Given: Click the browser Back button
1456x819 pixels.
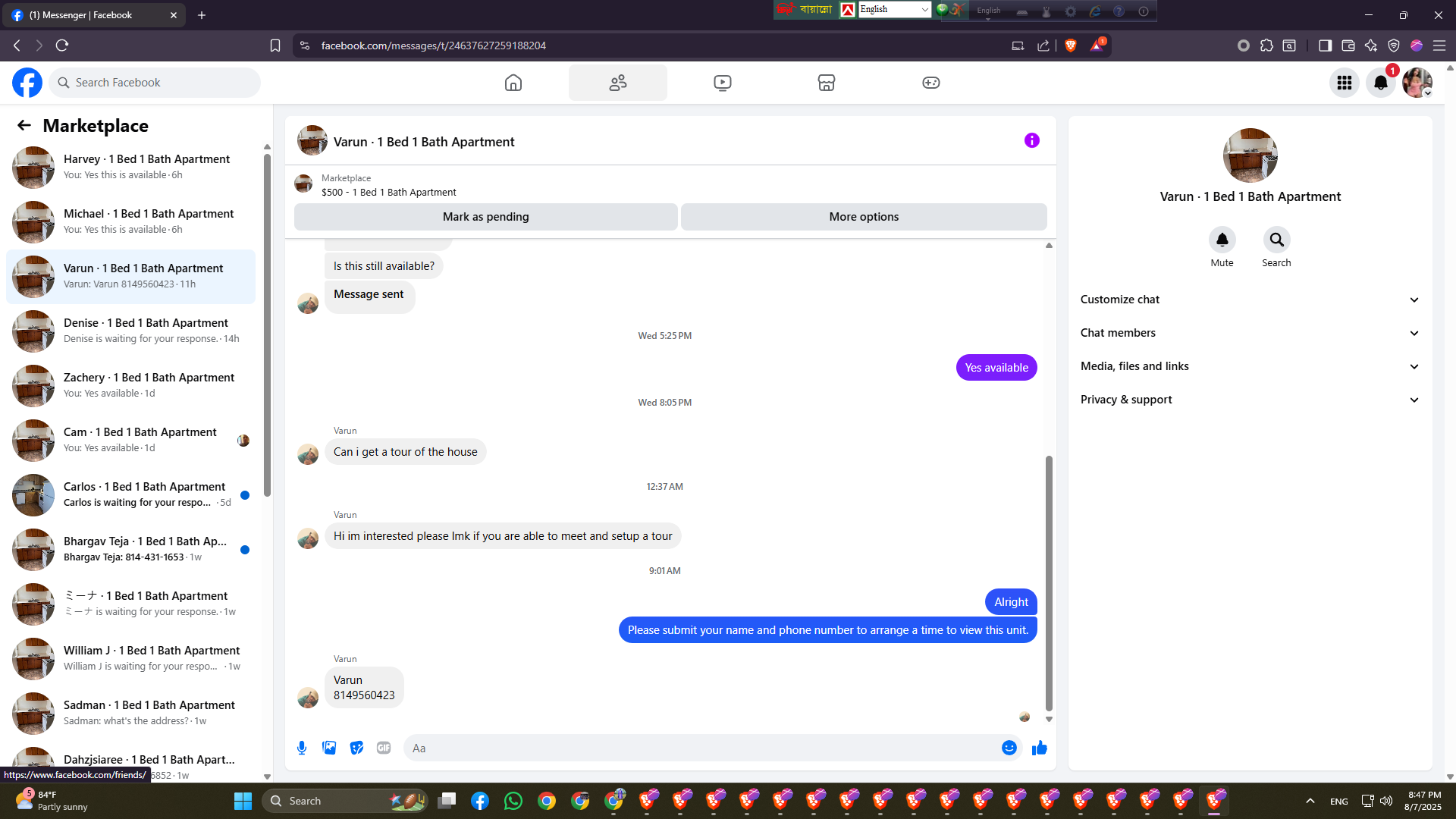Looking at the screenshot, I should click(x=17, y=45).
